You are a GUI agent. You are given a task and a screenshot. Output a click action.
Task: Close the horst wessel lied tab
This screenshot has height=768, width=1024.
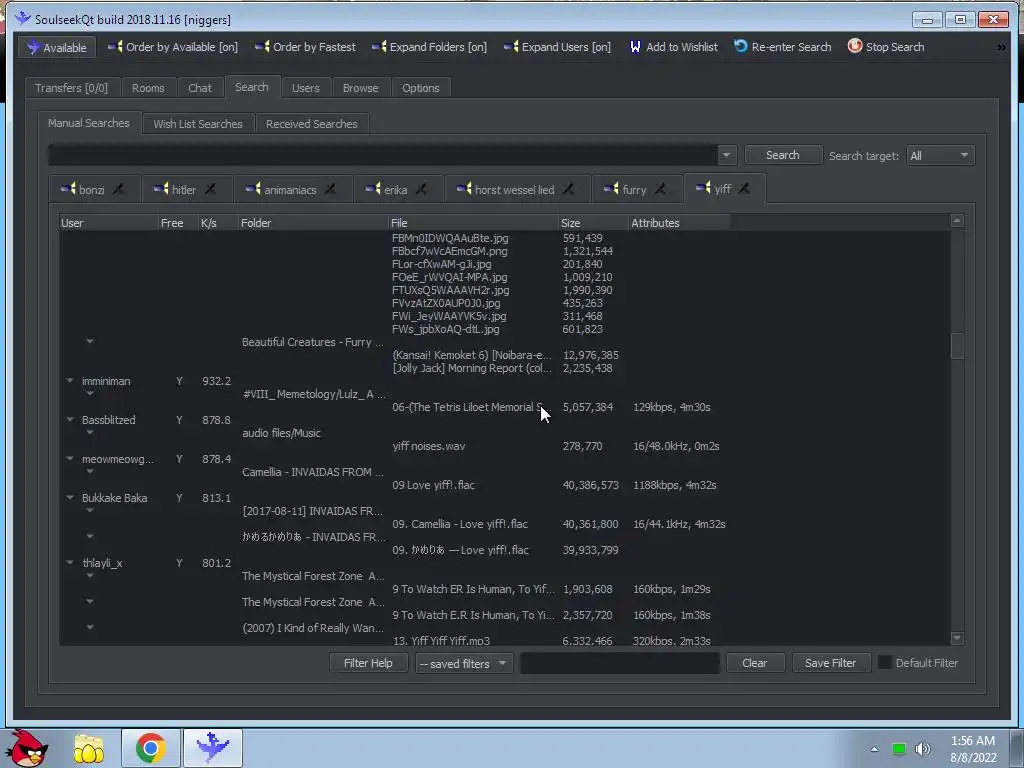[x=569, y=189]
